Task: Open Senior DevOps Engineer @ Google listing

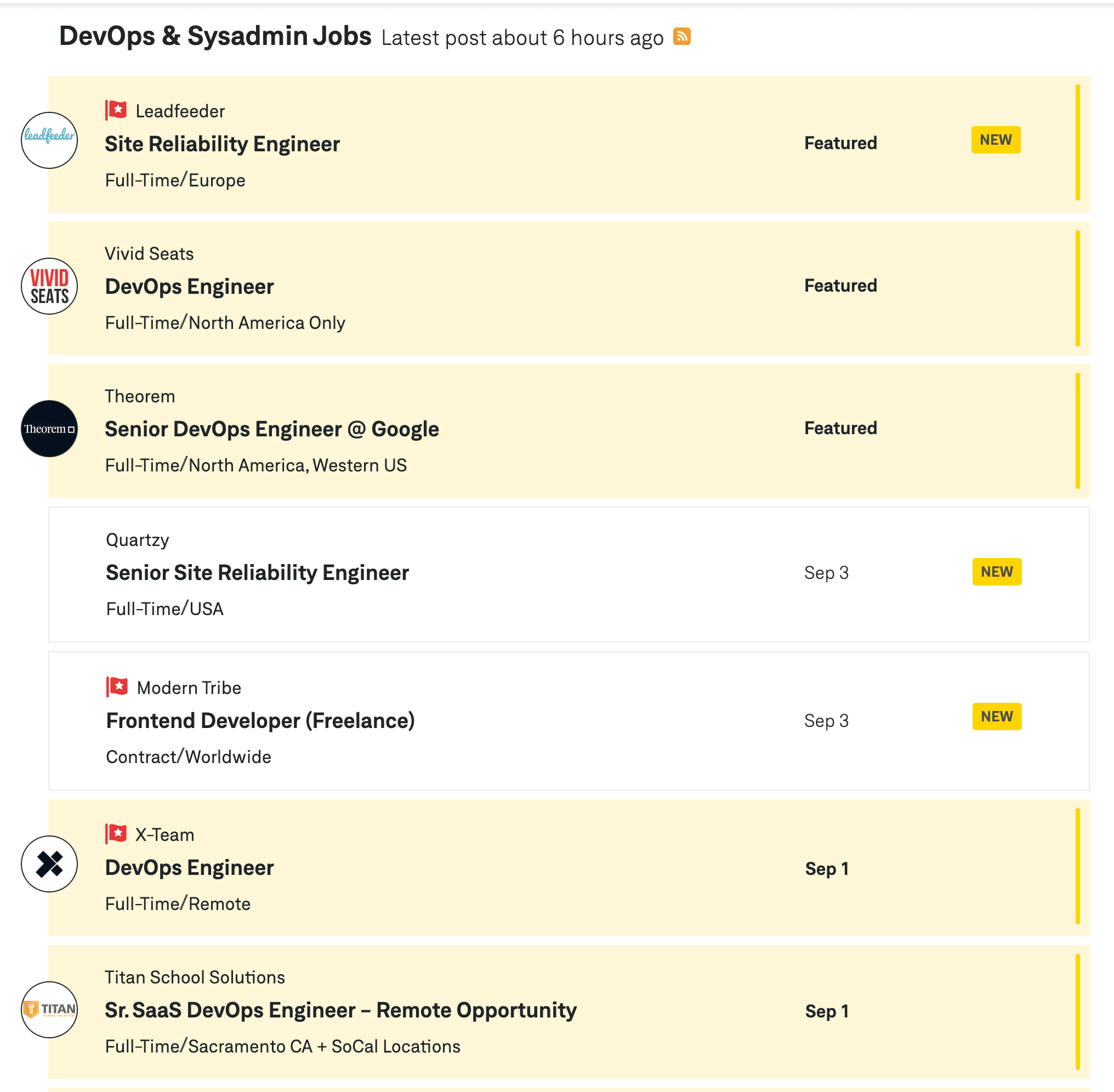Action: (272, 429)
